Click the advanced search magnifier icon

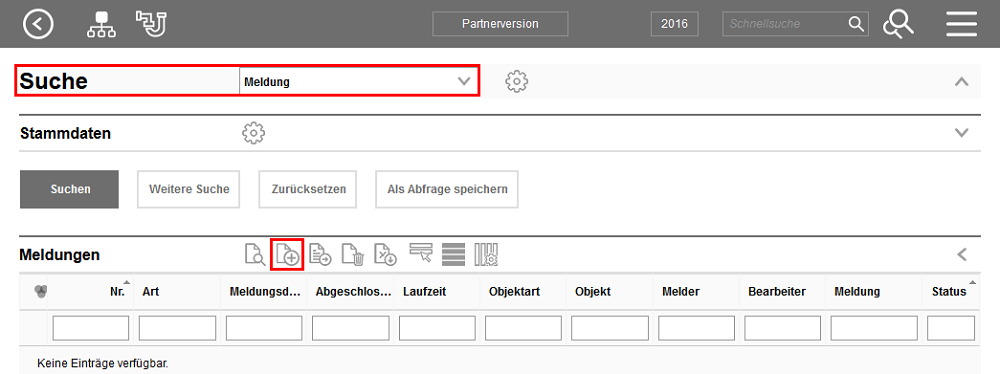(x=898, y=24)
